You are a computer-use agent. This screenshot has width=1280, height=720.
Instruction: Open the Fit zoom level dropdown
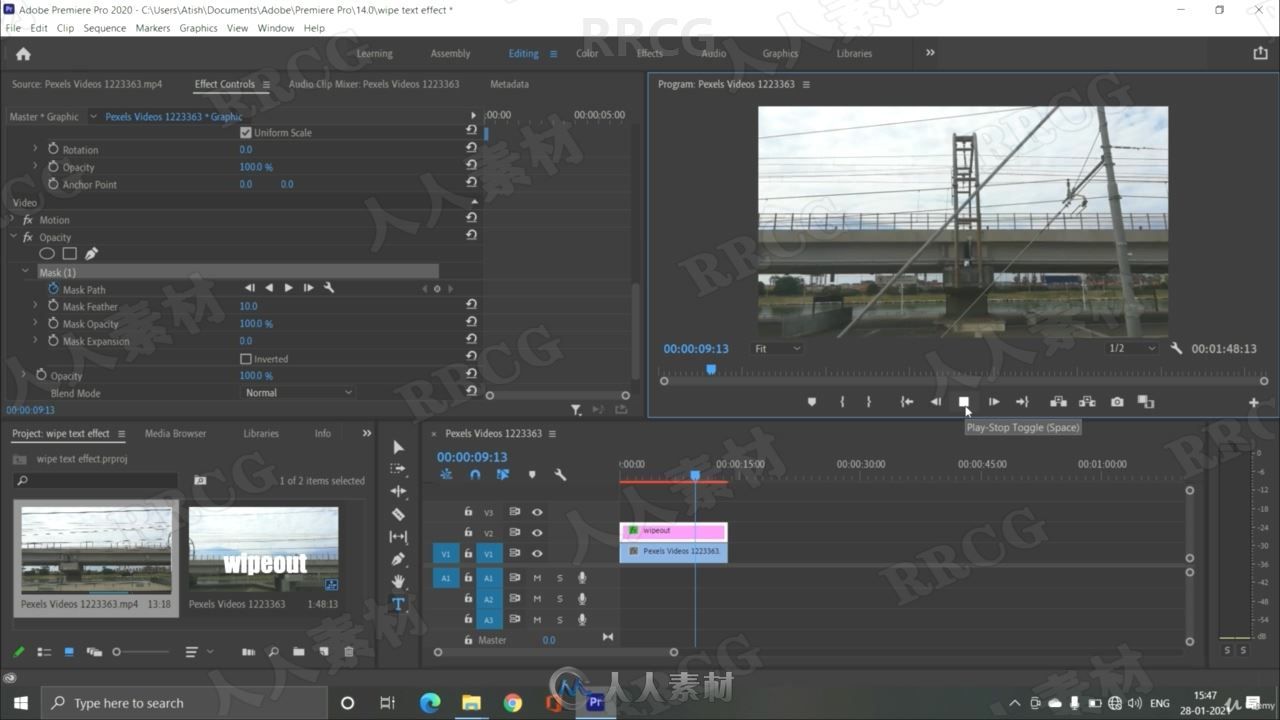pyautogui.click(x=777, y=348)
